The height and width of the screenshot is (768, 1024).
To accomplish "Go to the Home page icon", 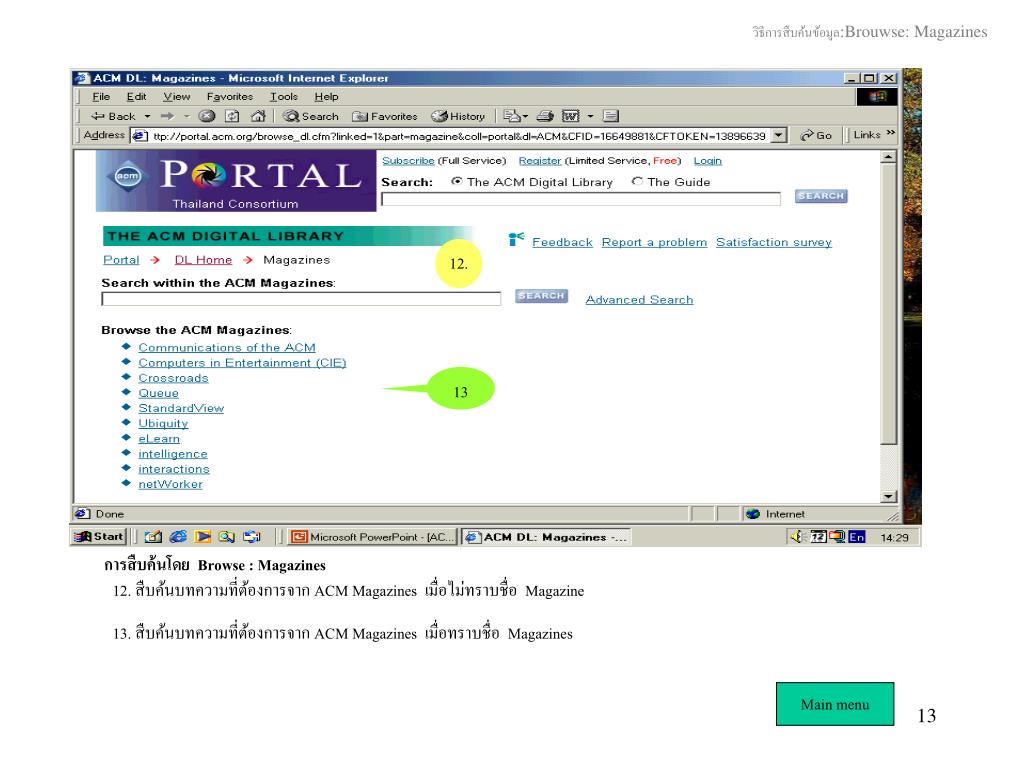I will (258, 116).
